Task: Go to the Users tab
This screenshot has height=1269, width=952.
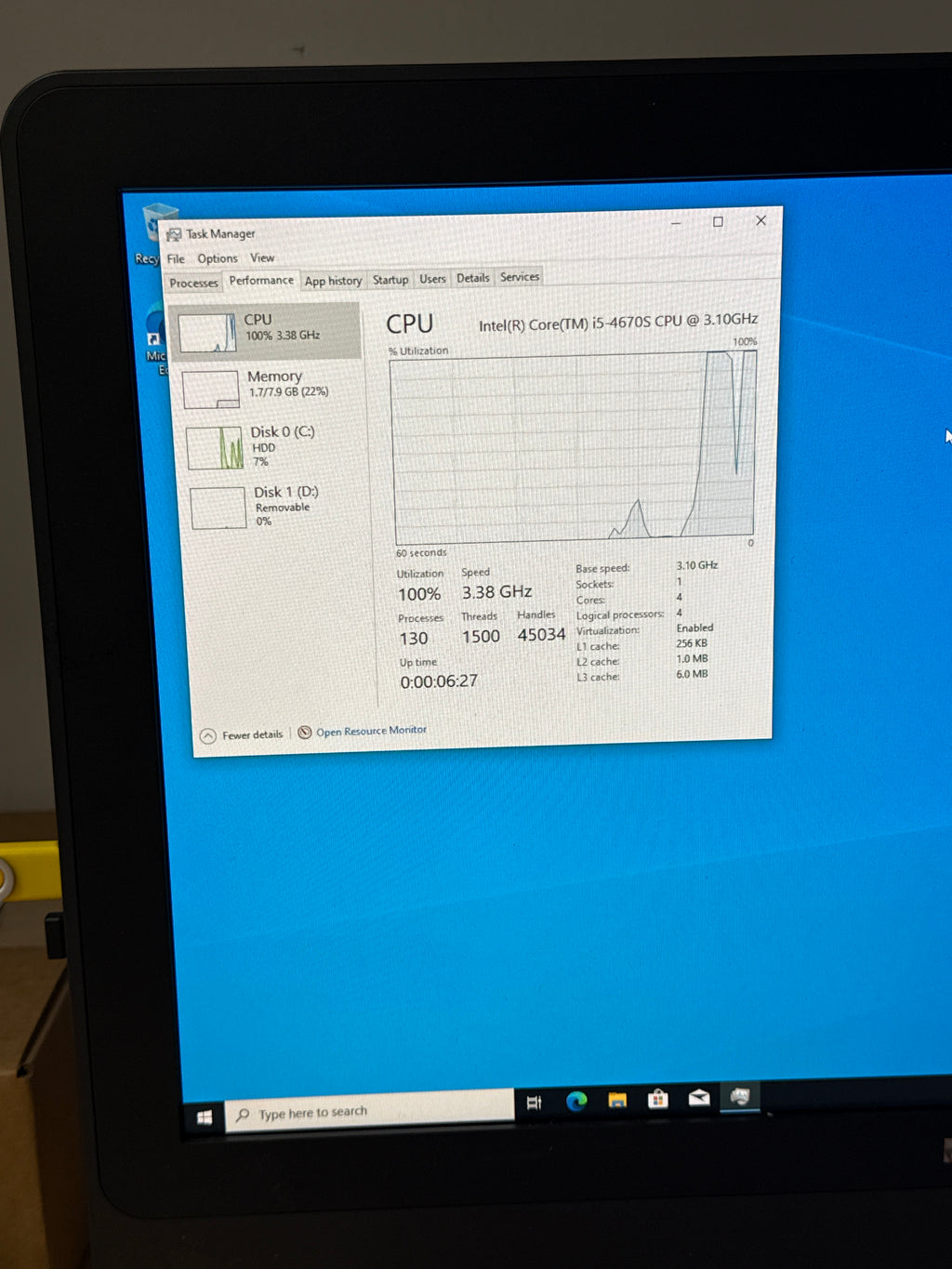Action: click(432, 279)
